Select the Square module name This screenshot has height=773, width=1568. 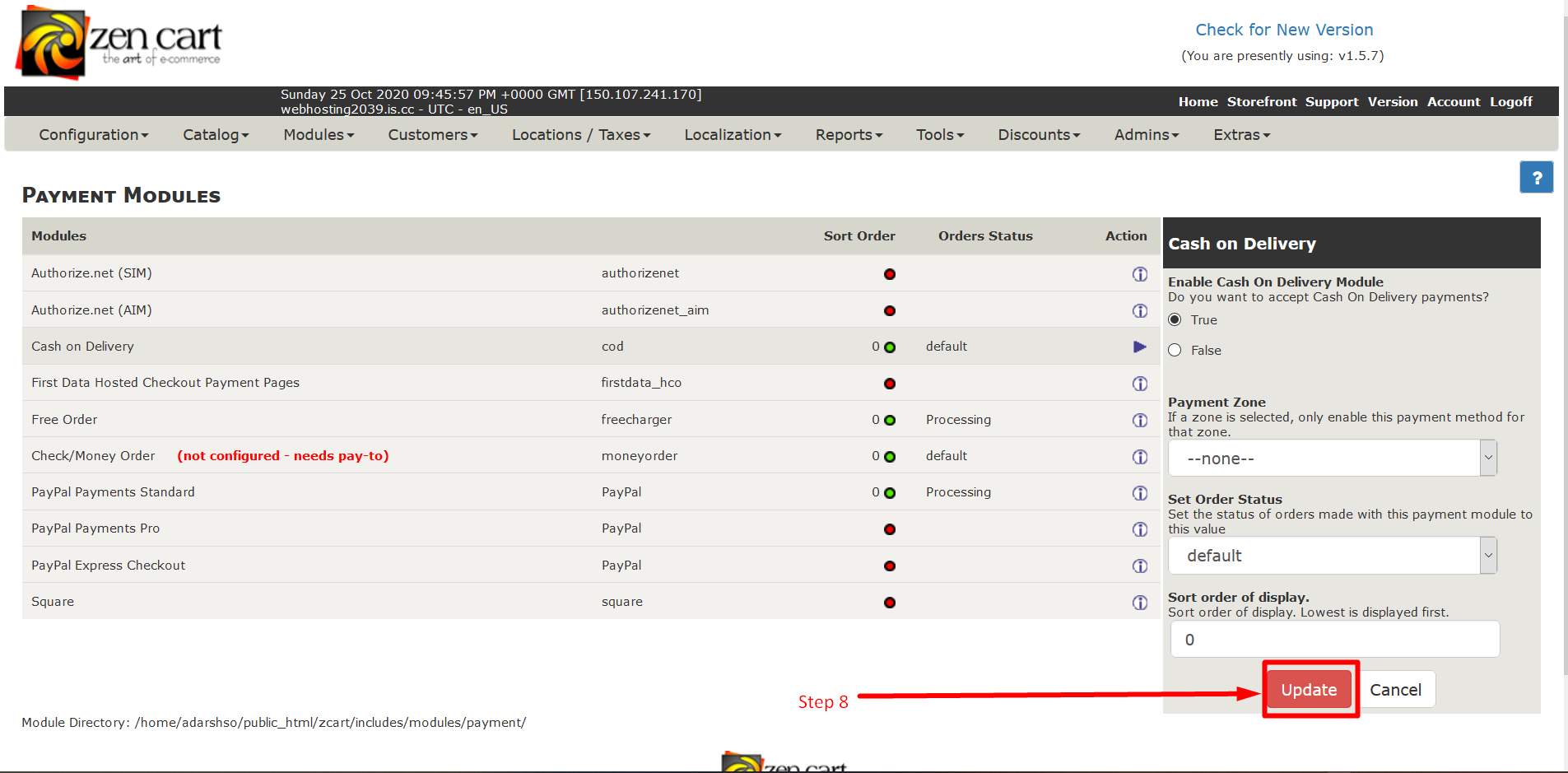point(53,602)
